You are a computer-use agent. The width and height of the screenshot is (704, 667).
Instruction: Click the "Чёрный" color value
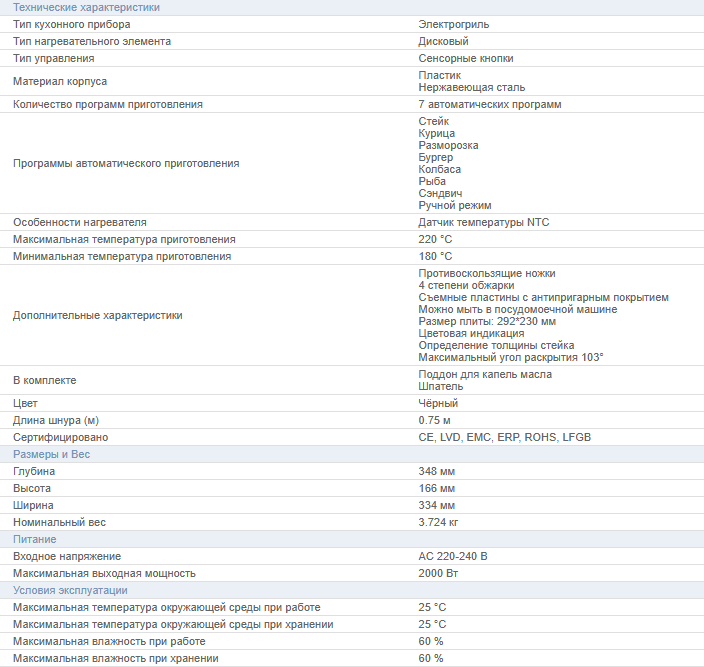point(438,403)
